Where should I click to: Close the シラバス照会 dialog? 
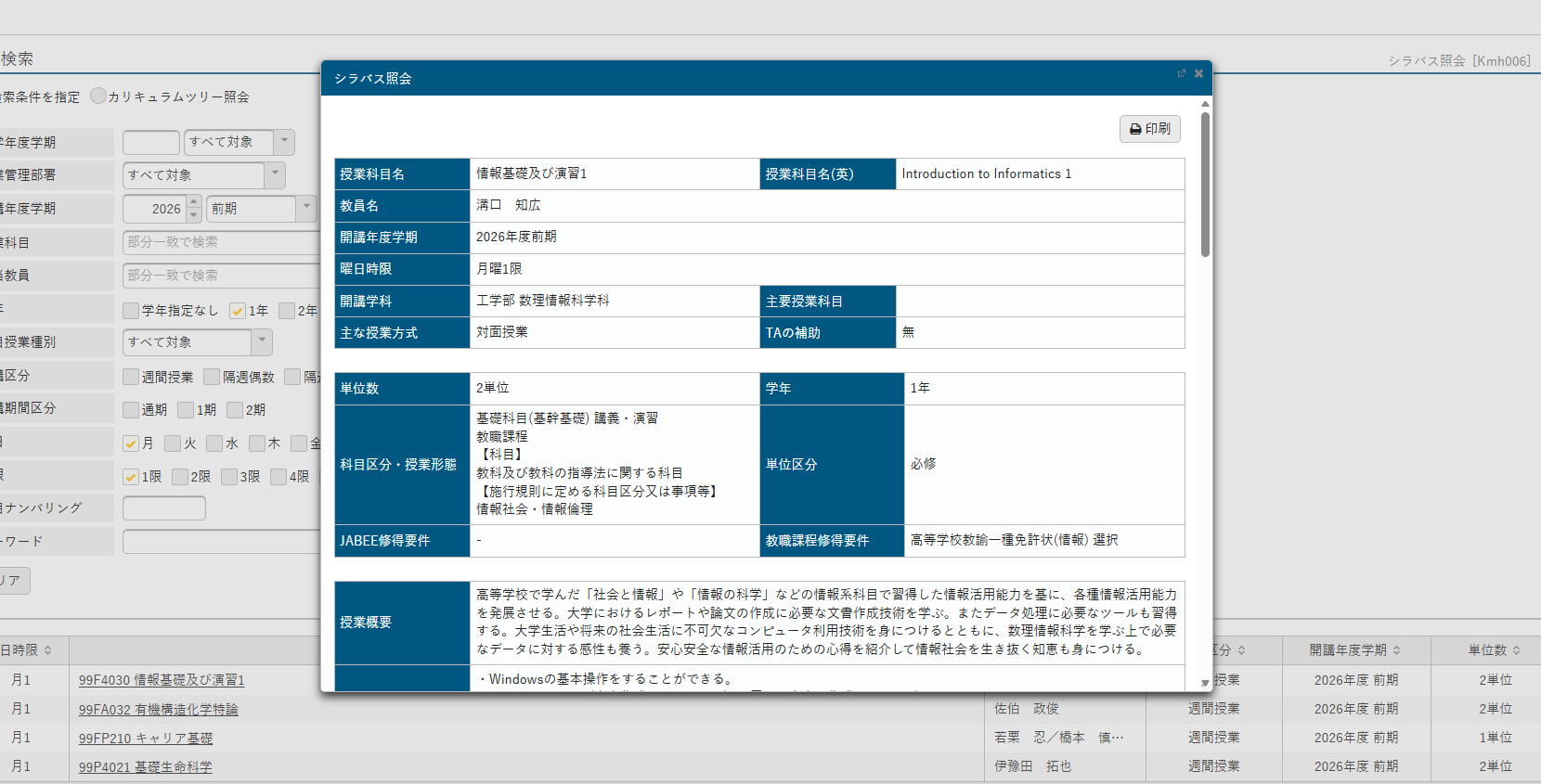[1198, 73]
